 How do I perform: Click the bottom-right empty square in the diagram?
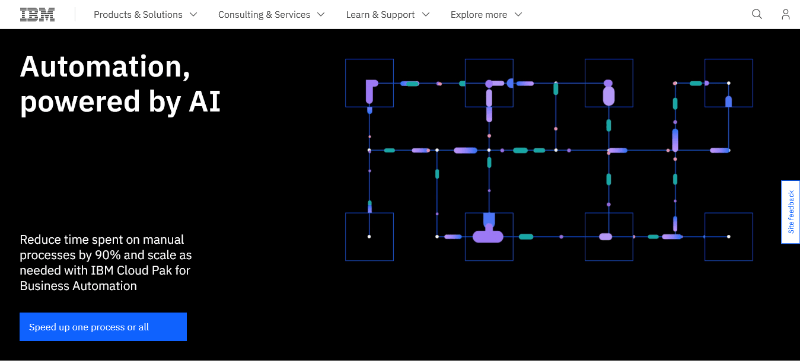coord(729,236)
